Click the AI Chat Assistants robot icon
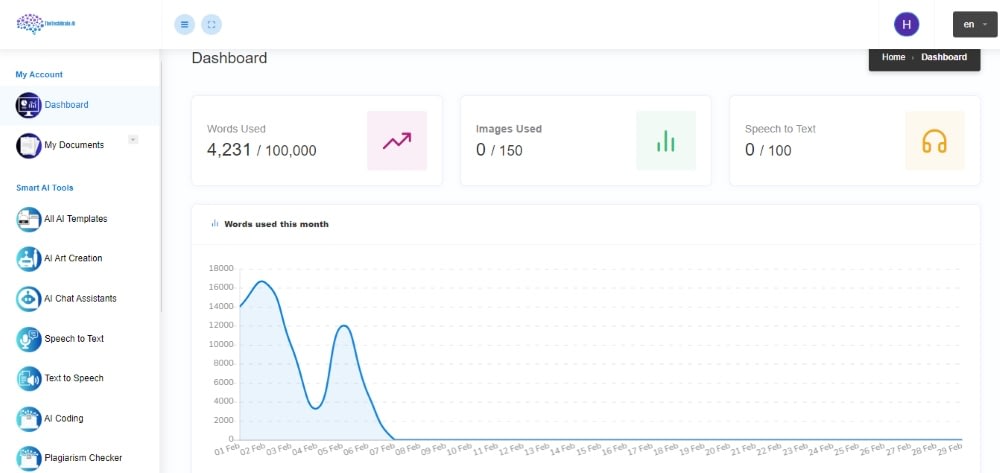The image size is (1000, 473). click(29, 299)
